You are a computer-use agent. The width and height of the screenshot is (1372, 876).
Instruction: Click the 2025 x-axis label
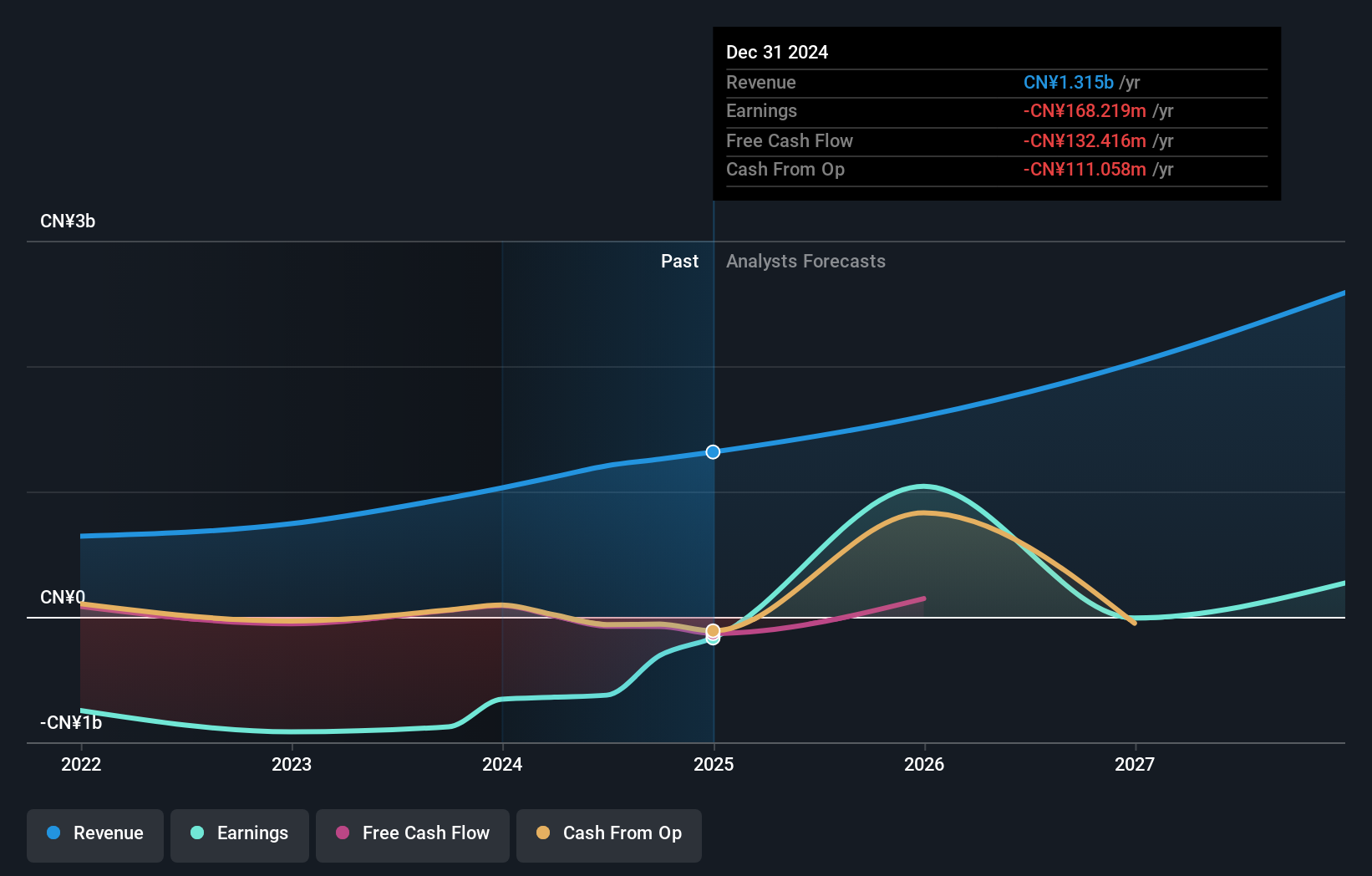714,764
